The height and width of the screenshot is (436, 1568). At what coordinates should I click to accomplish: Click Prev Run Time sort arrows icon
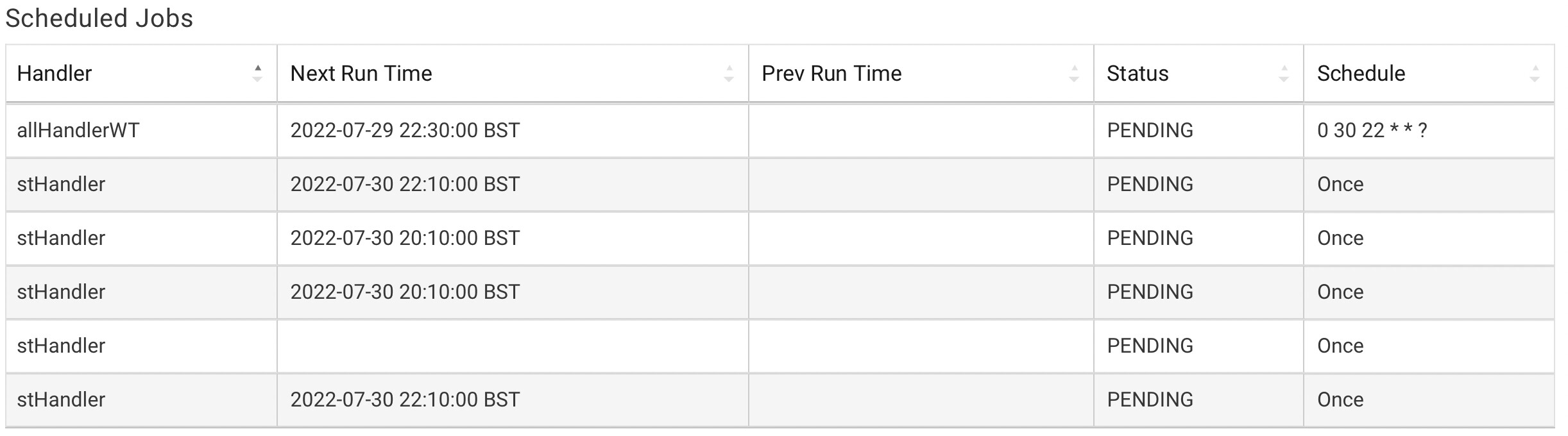point(1073,73)
